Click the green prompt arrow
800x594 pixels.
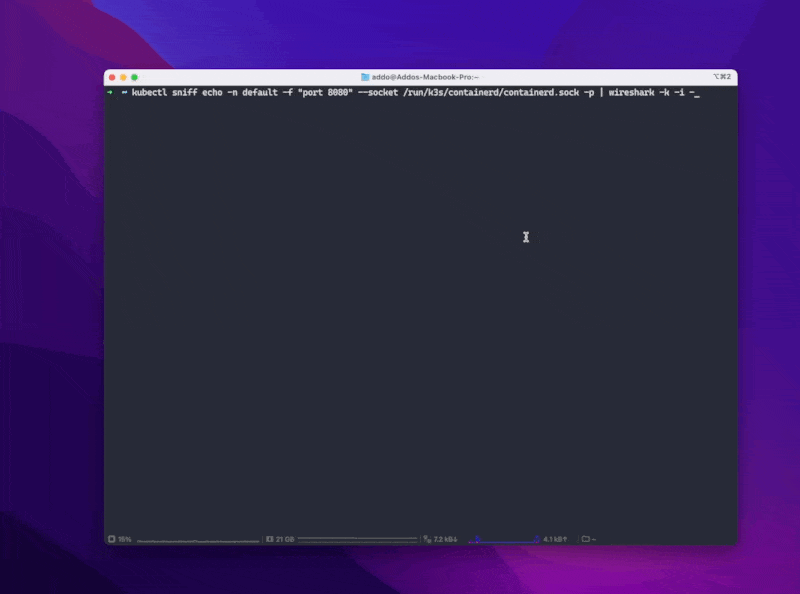coord(110,92)
